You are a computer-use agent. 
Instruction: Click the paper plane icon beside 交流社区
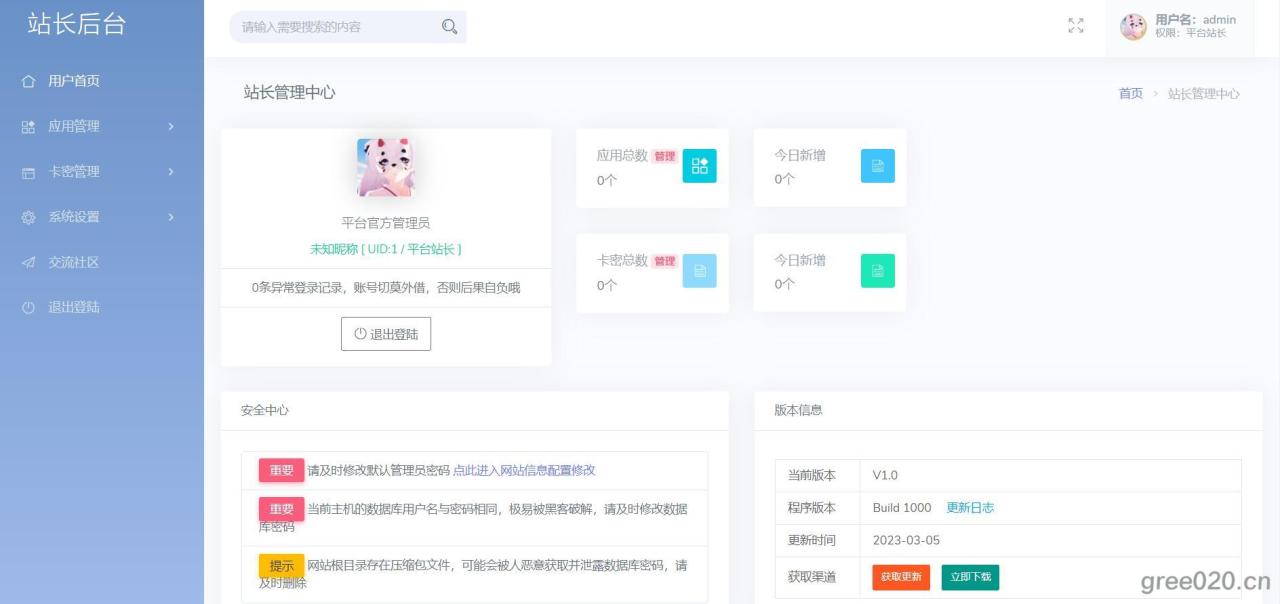(x=27, y=262)
